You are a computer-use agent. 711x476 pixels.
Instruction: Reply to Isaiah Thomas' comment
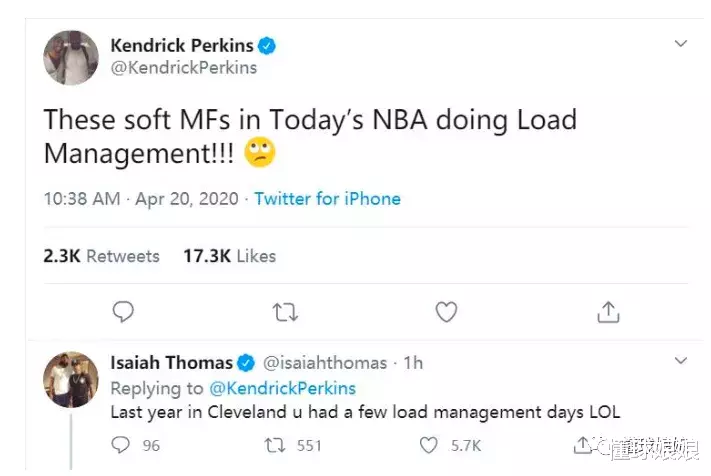123,445
